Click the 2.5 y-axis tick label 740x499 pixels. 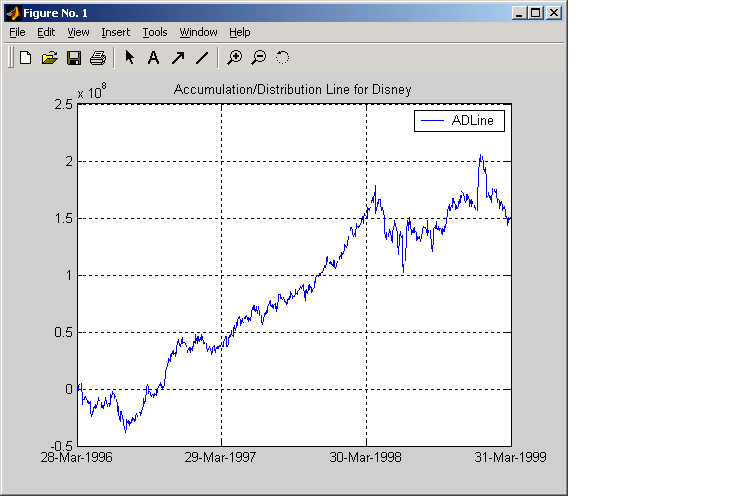point(64,104)
